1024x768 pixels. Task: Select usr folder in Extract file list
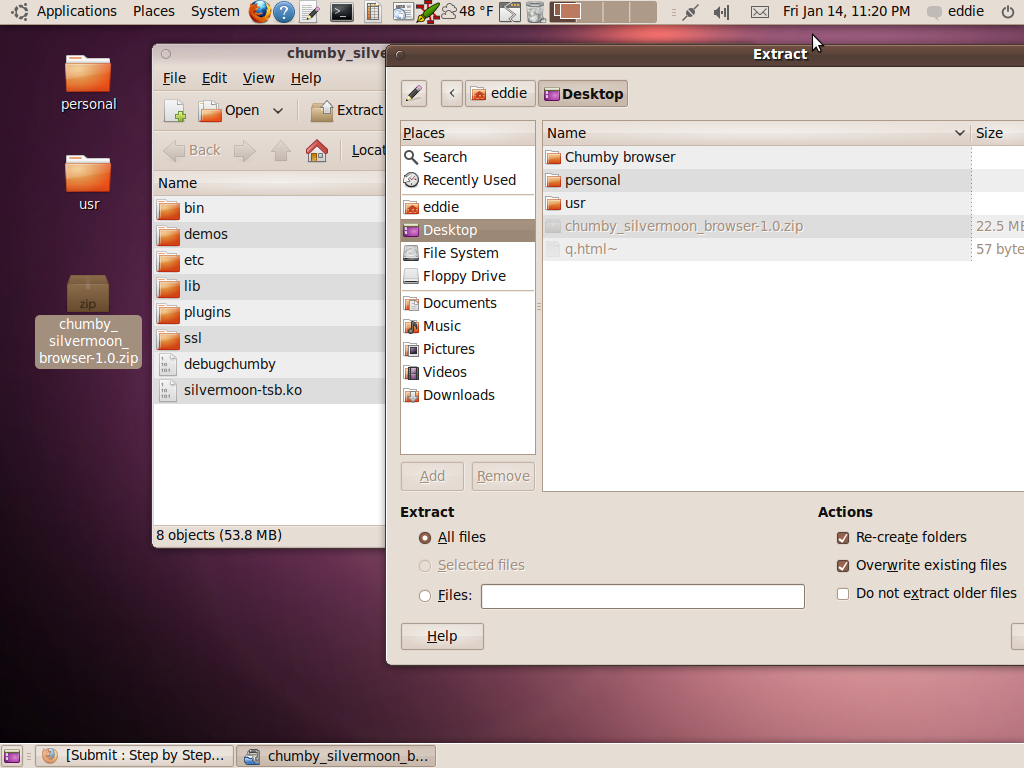(x=757, y=203)
